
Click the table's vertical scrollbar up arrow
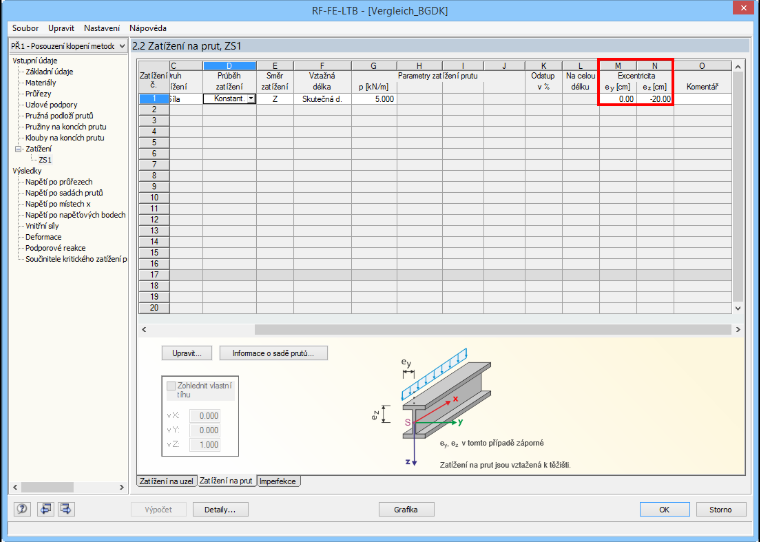(738, 66)
